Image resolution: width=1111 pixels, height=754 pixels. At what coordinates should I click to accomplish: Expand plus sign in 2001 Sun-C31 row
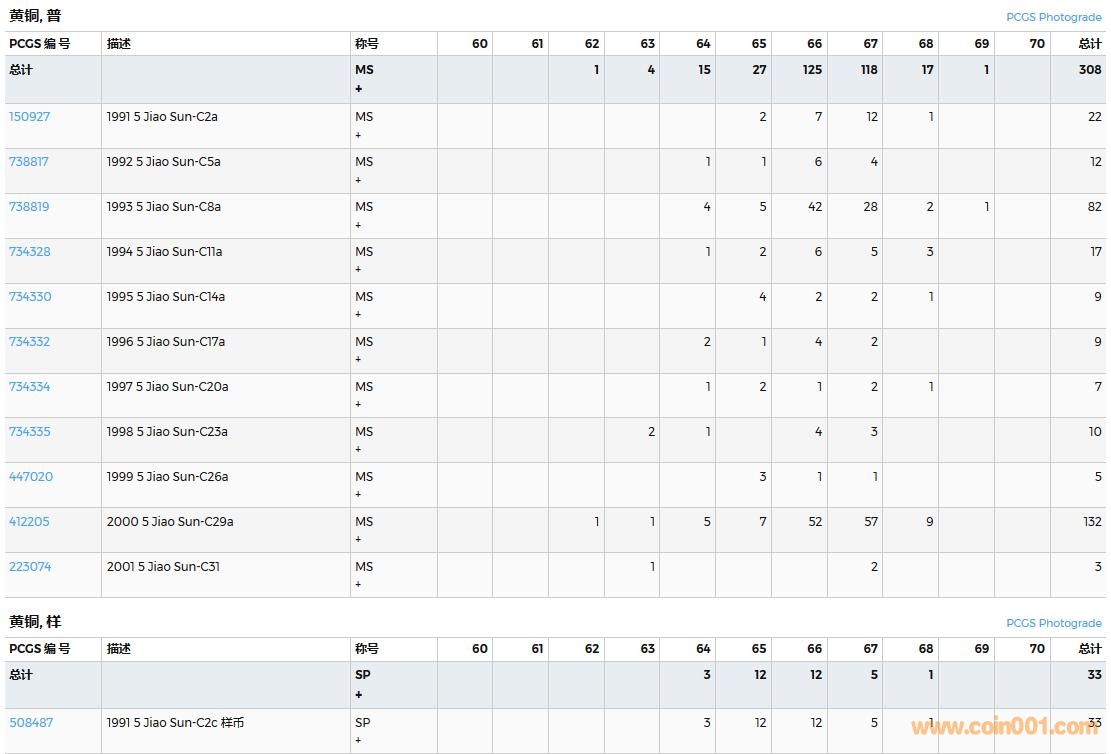pyautogui.click(x=359, y=585)
